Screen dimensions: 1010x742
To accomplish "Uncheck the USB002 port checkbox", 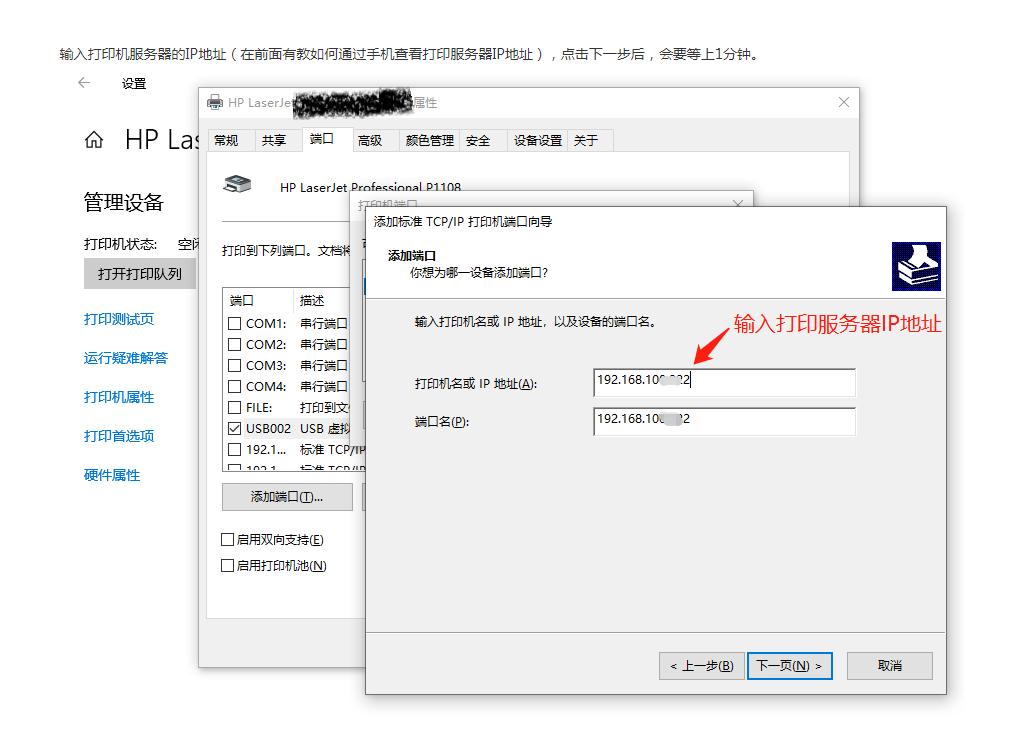I will coord(234,428).
